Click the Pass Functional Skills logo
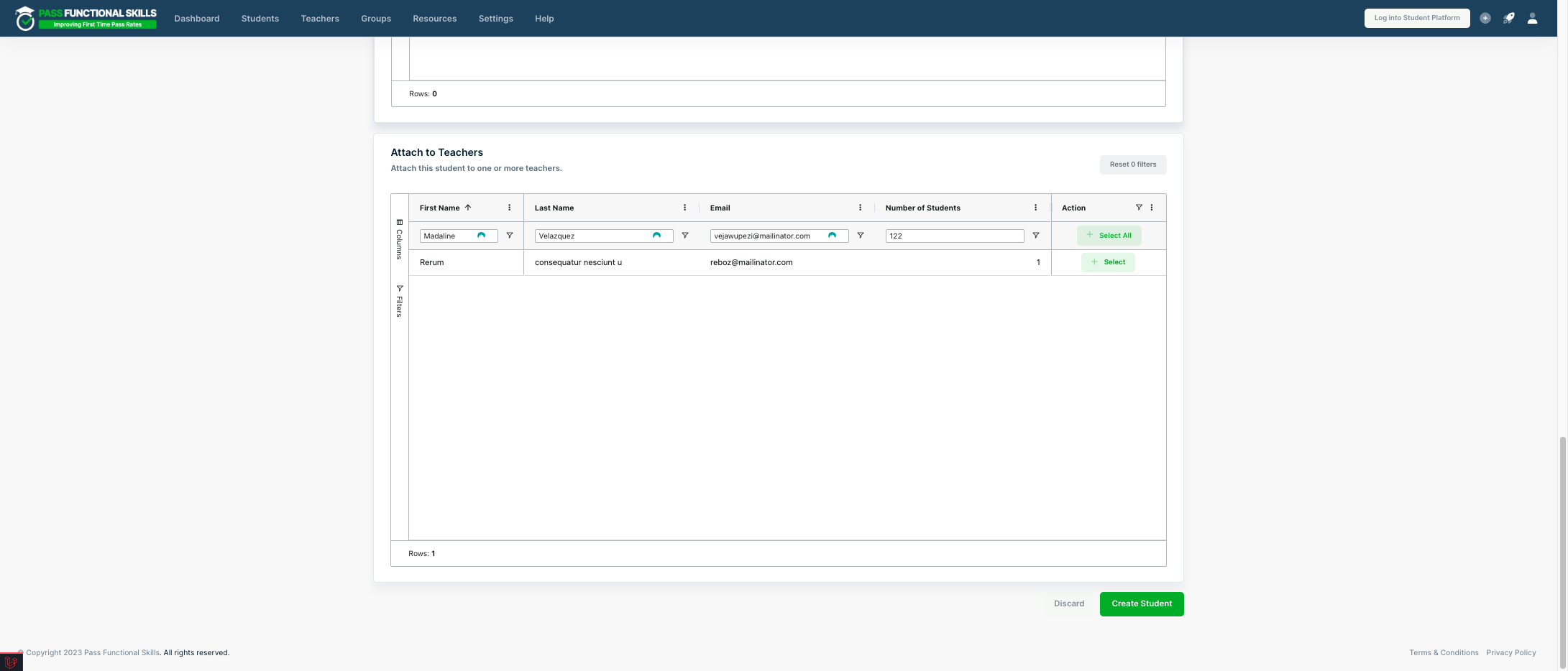1568x671 pixels. click(86, 19)
